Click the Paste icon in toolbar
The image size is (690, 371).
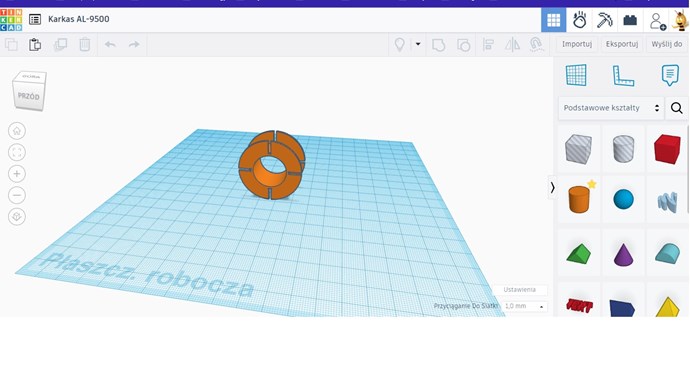[x=35, y=44]
